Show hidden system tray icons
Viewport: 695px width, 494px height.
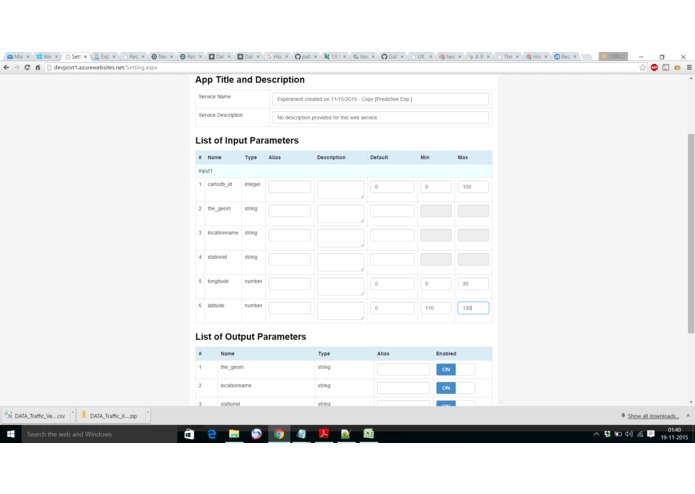tap(596, 434)
